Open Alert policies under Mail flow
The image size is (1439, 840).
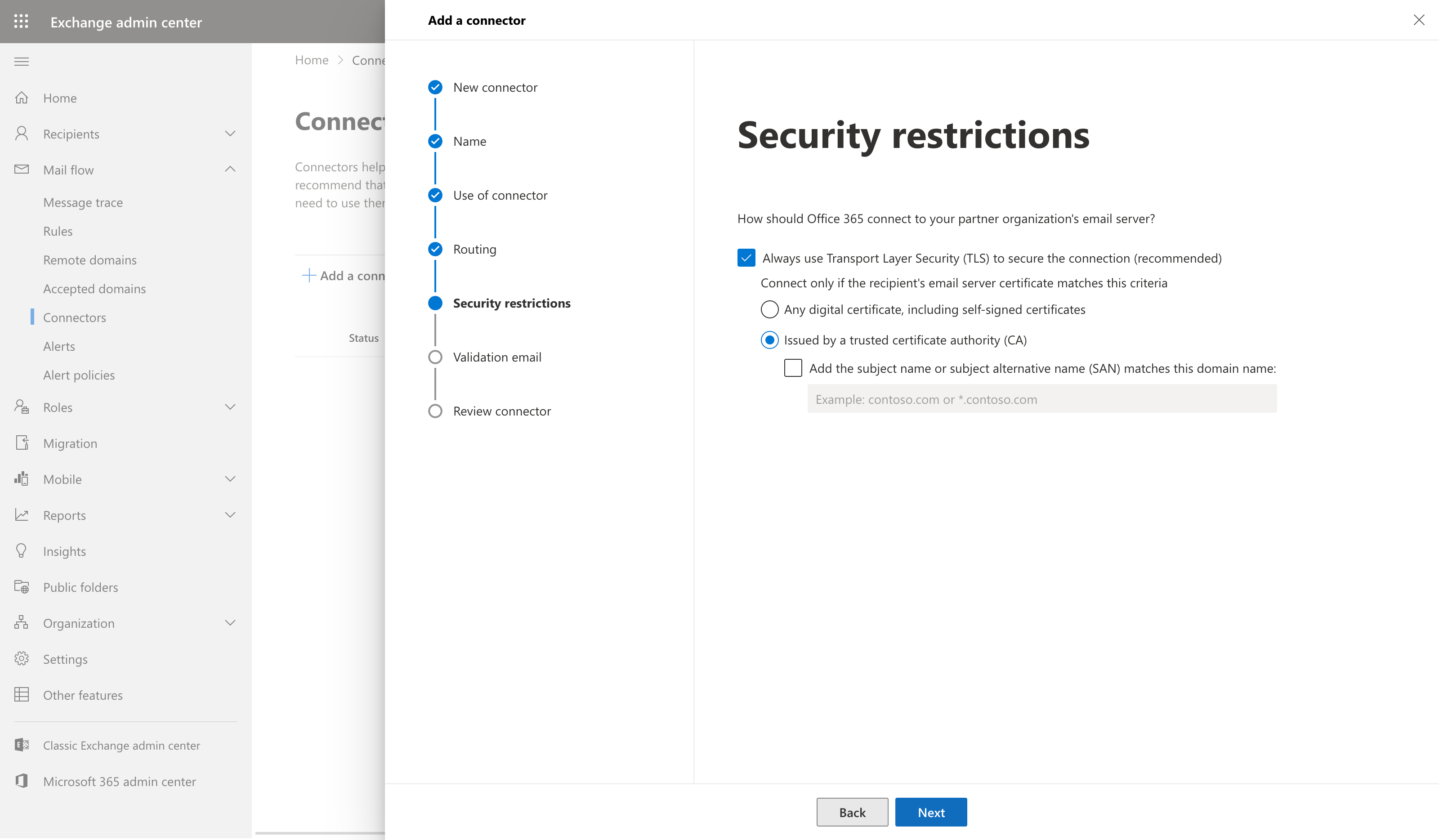coord(79,375)
